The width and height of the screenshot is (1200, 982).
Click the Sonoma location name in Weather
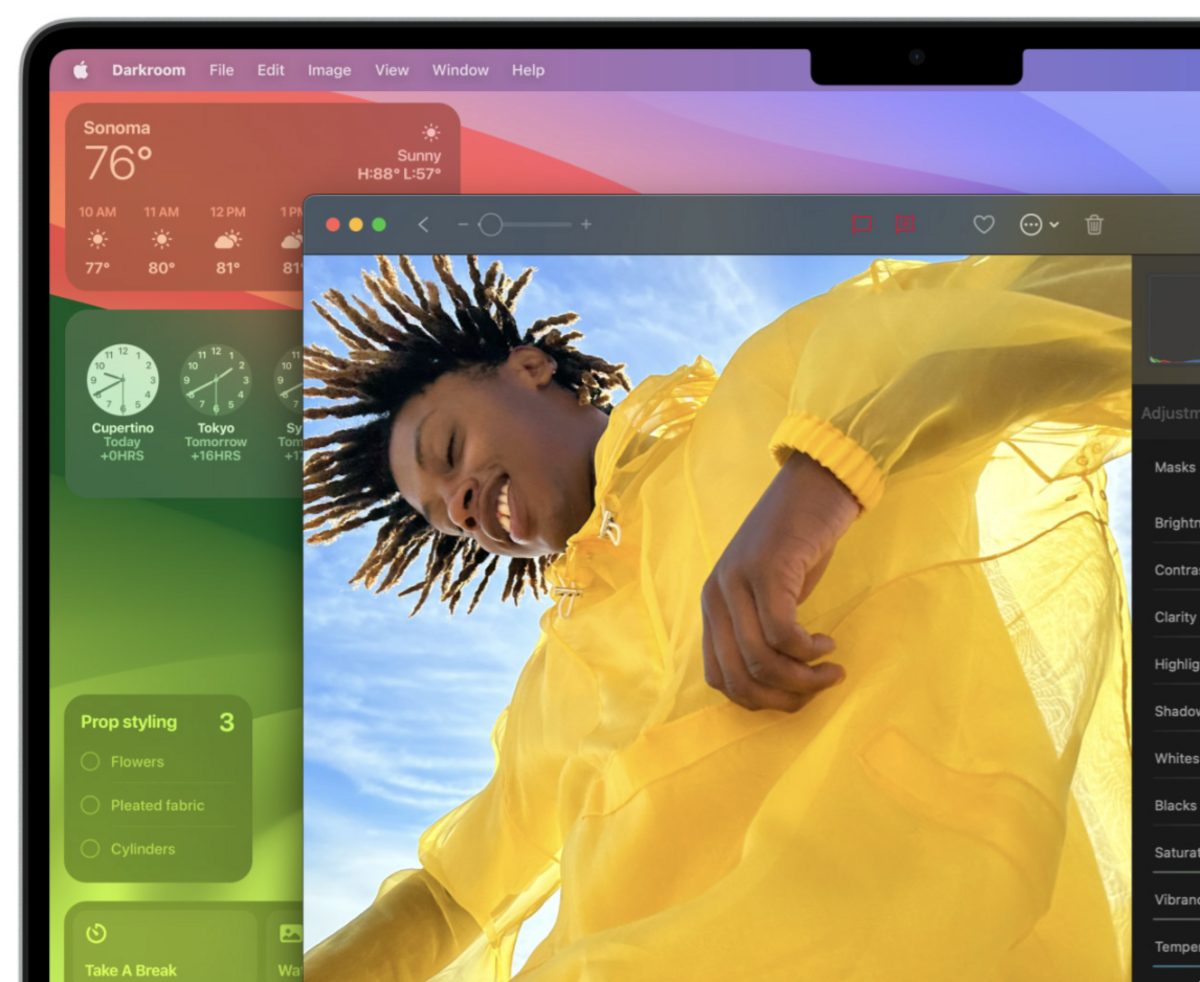(x=117, y=128)
